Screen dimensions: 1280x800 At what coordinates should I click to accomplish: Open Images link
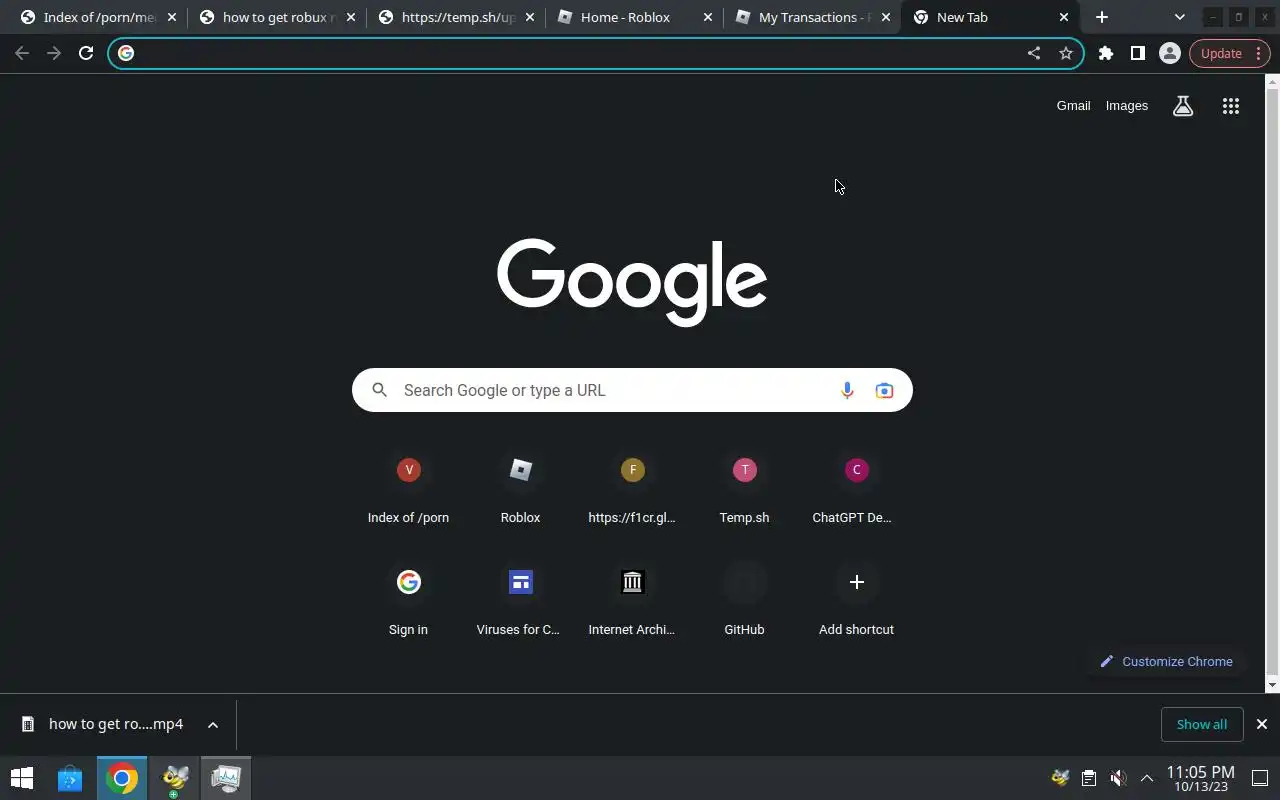tap(1127, 106)
